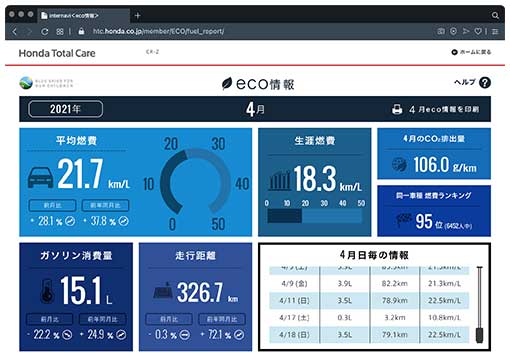
Task: Click the green leaf icon beside eco情報
Action: [227, 83]
